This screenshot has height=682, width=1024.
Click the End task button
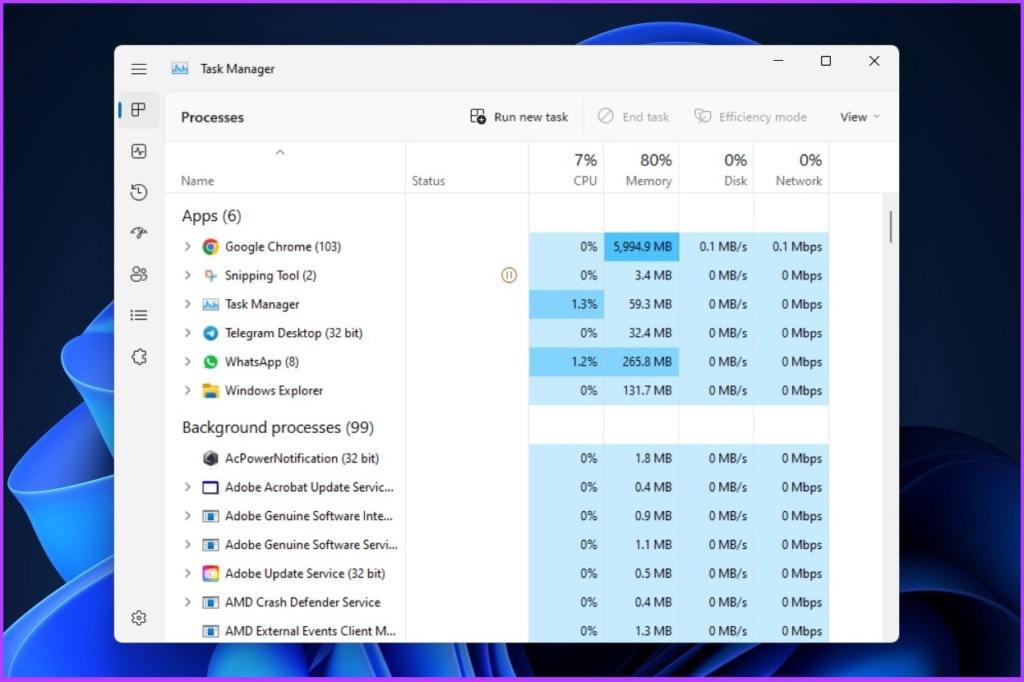pyautogui.click(x=633, y=117)
